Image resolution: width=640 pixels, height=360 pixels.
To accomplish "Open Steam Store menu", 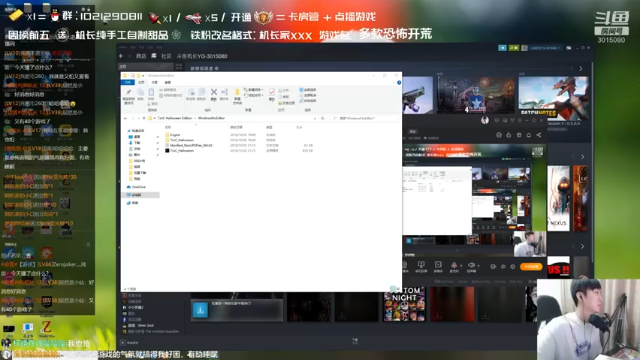I will pos(141,56).
